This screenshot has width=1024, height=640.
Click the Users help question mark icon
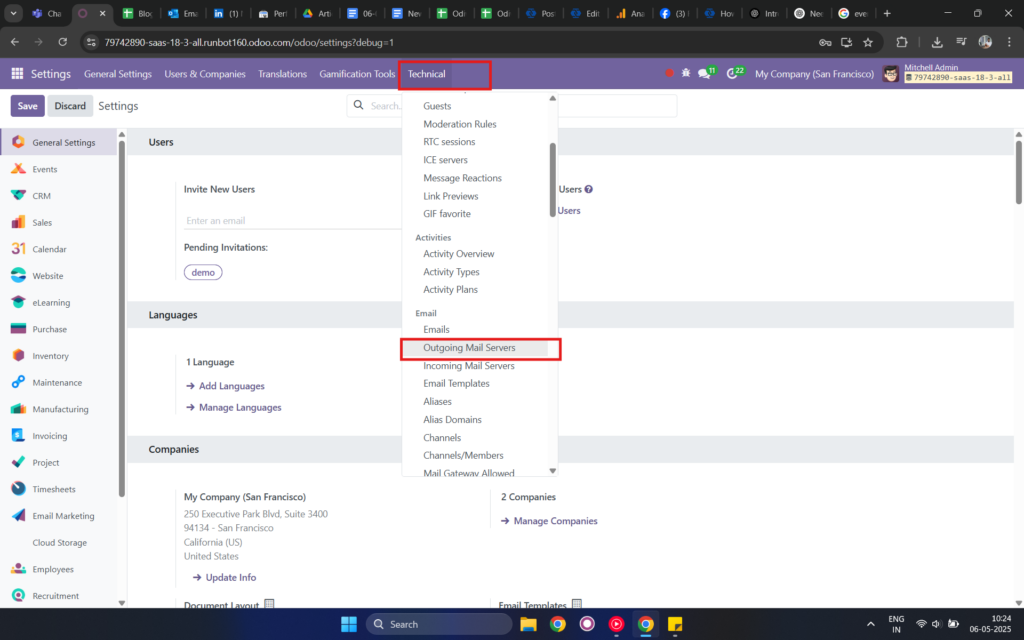coord(588,189)
